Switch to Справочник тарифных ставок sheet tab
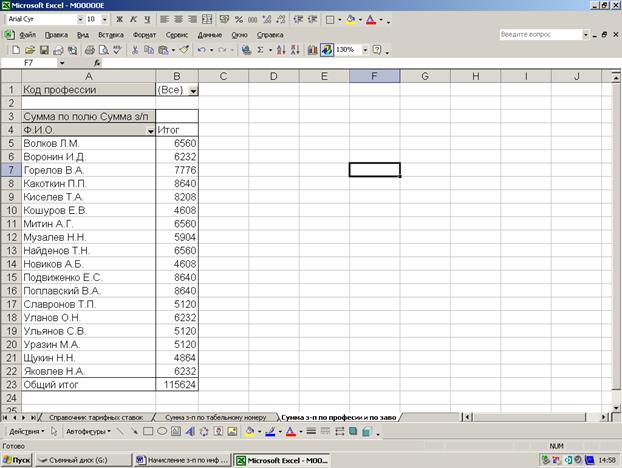The width and height of the screenshot is (622, 468). point(98,416)
